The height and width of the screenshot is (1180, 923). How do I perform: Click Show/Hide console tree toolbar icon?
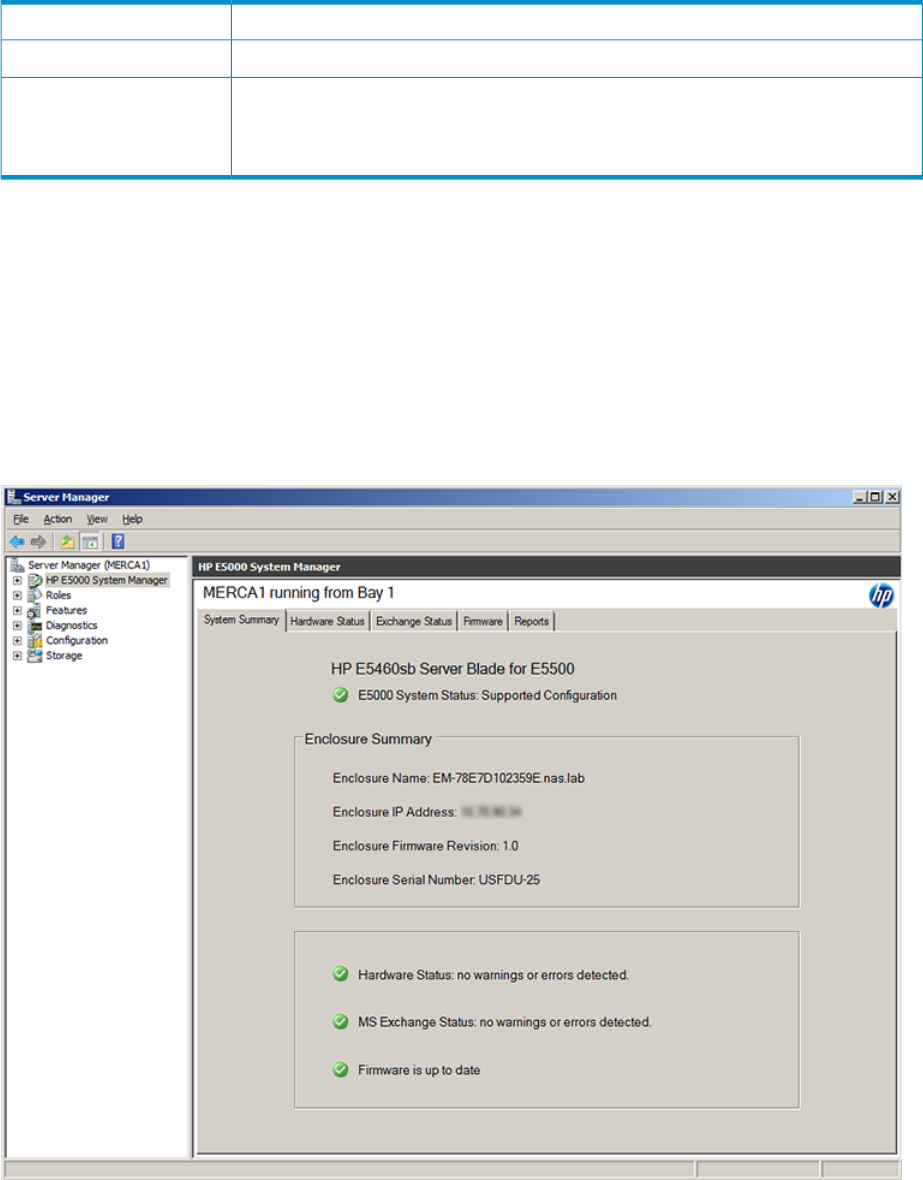point(90,541)
